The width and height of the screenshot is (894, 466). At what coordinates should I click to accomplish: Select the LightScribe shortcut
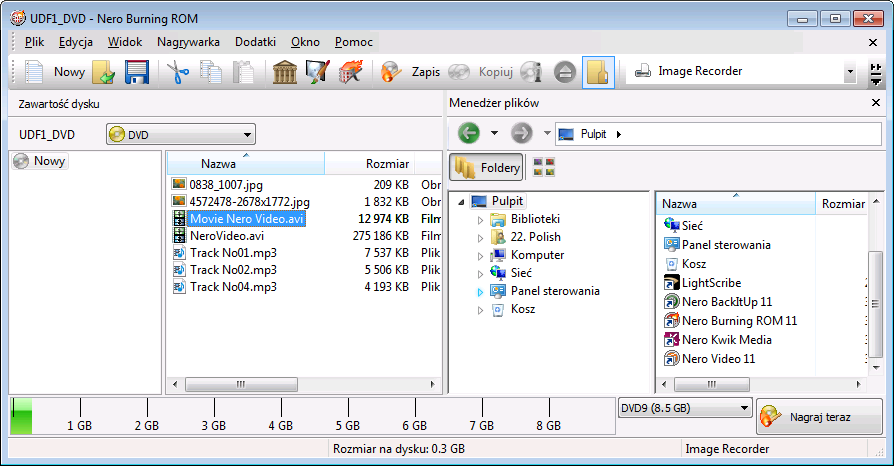coord(702,283)
